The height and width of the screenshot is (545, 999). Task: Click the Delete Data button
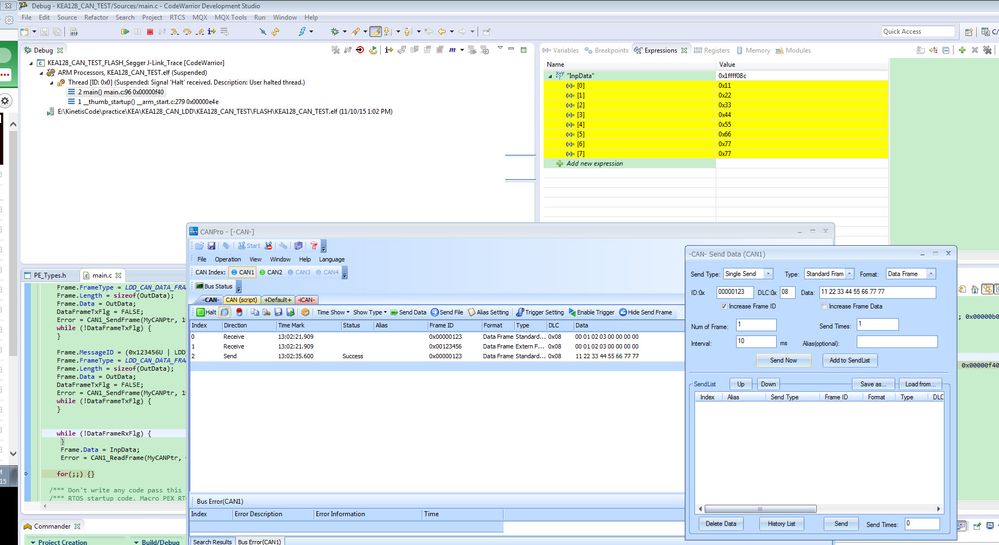point(721,523)
